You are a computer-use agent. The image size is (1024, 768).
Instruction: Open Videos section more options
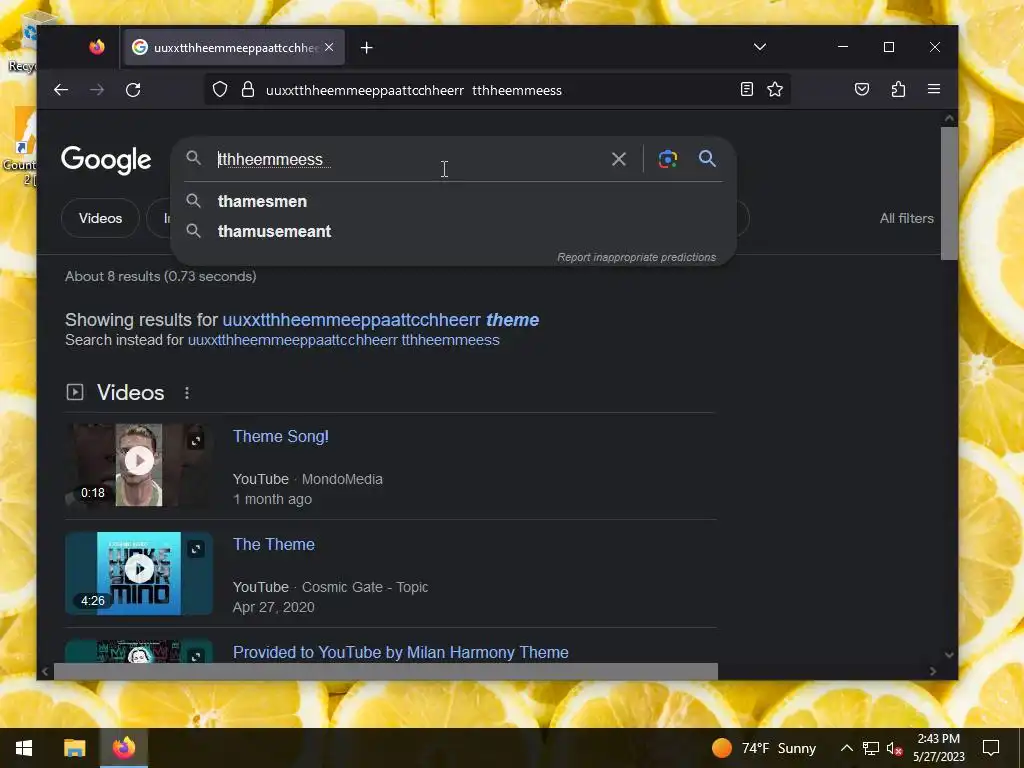pos(187,392)
